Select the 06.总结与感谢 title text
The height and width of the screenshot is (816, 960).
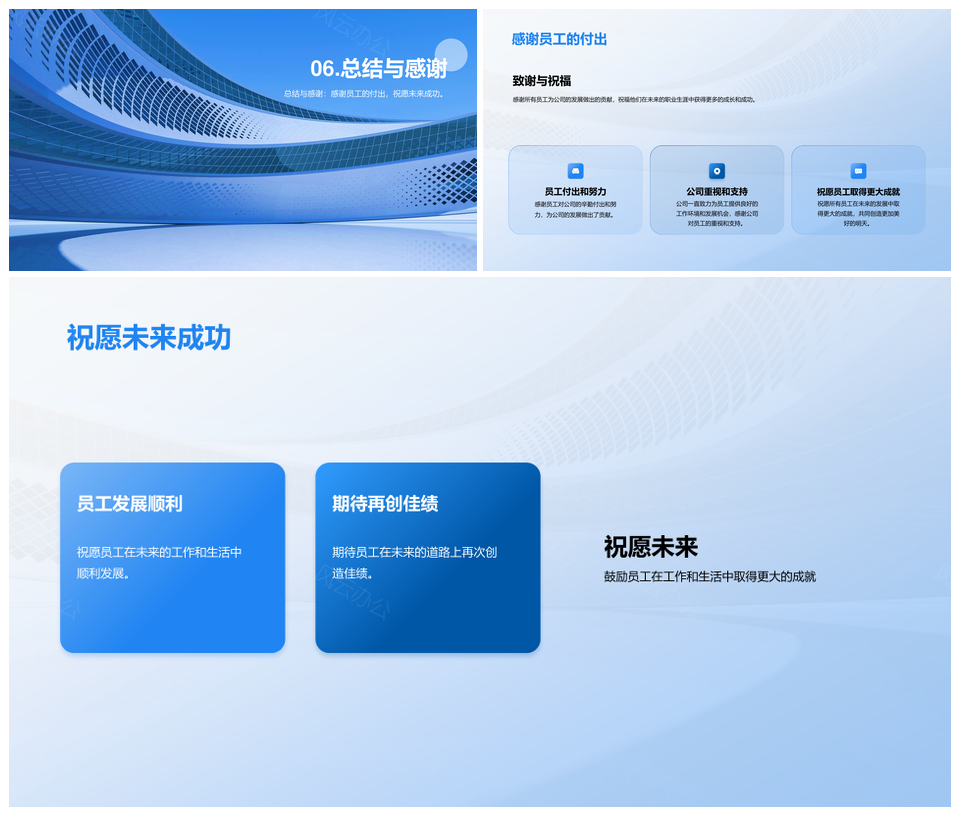click(x=378, y=68)
